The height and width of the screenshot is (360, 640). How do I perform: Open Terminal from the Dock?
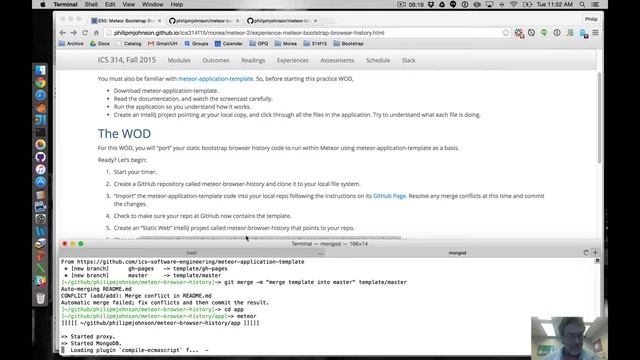pyautogui.click(x=40, y=132)
